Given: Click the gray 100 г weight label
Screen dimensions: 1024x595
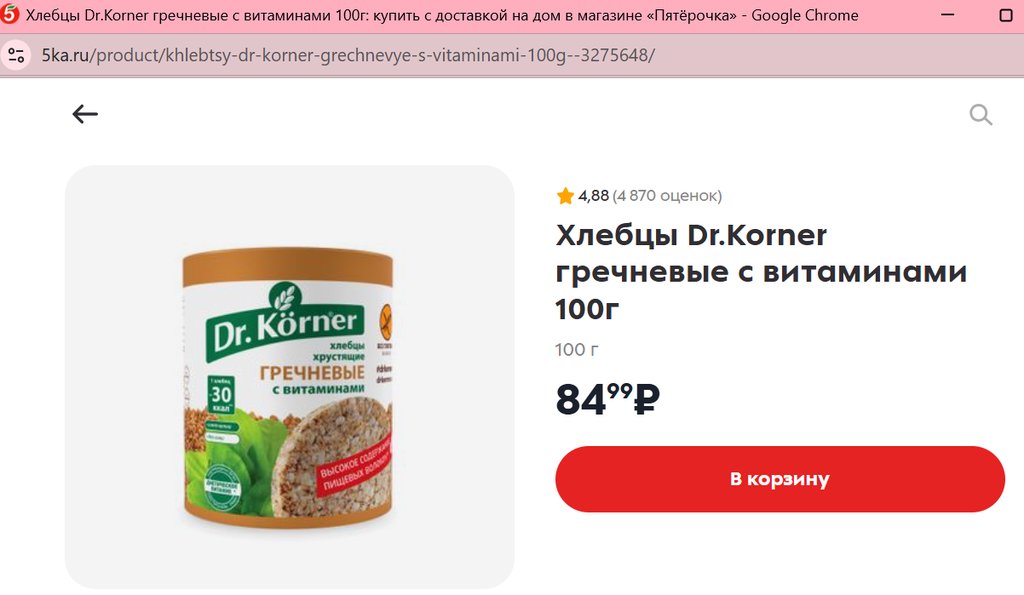Looking at the screenshot, I should pyautogui.click(x=576, y=349).
